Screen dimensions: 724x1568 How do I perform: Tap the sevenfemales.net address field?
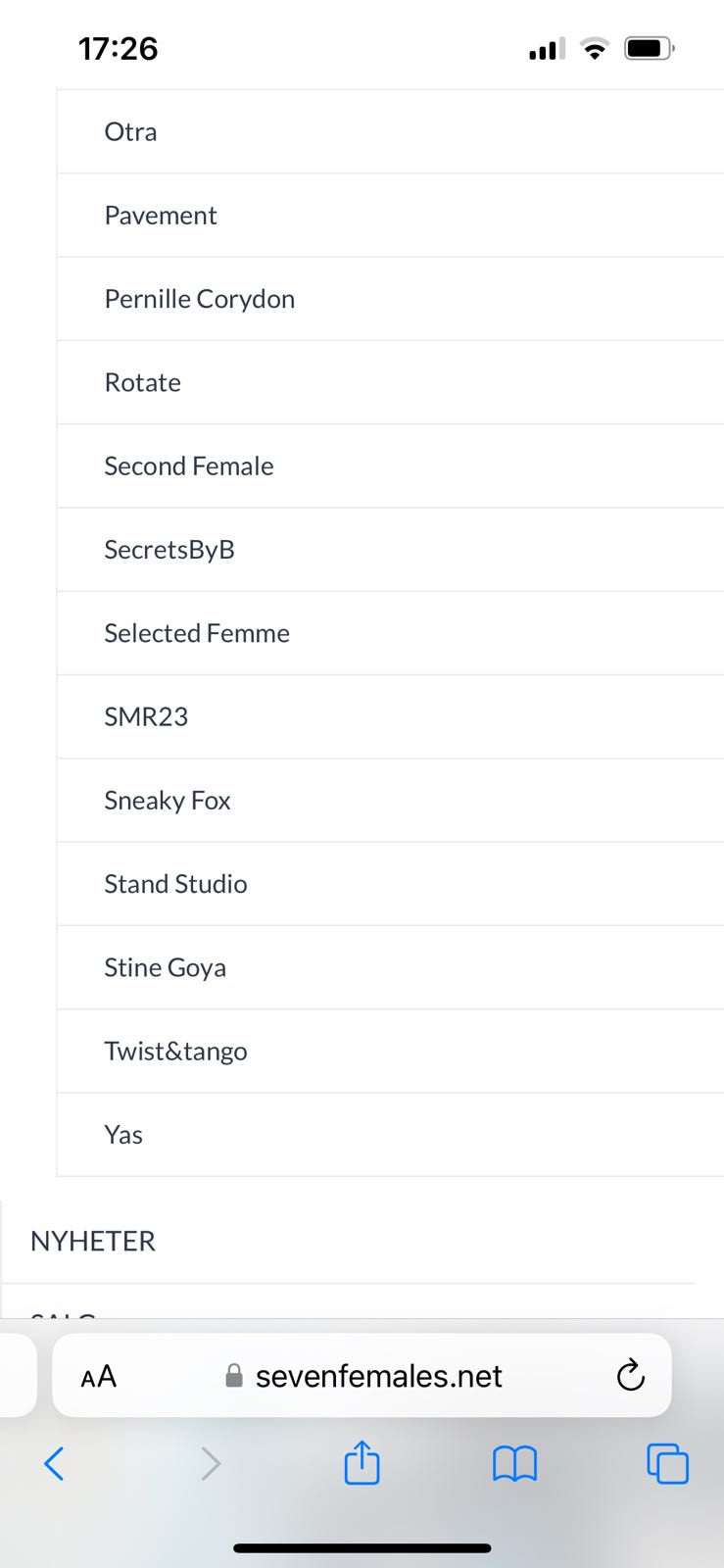377,1377
